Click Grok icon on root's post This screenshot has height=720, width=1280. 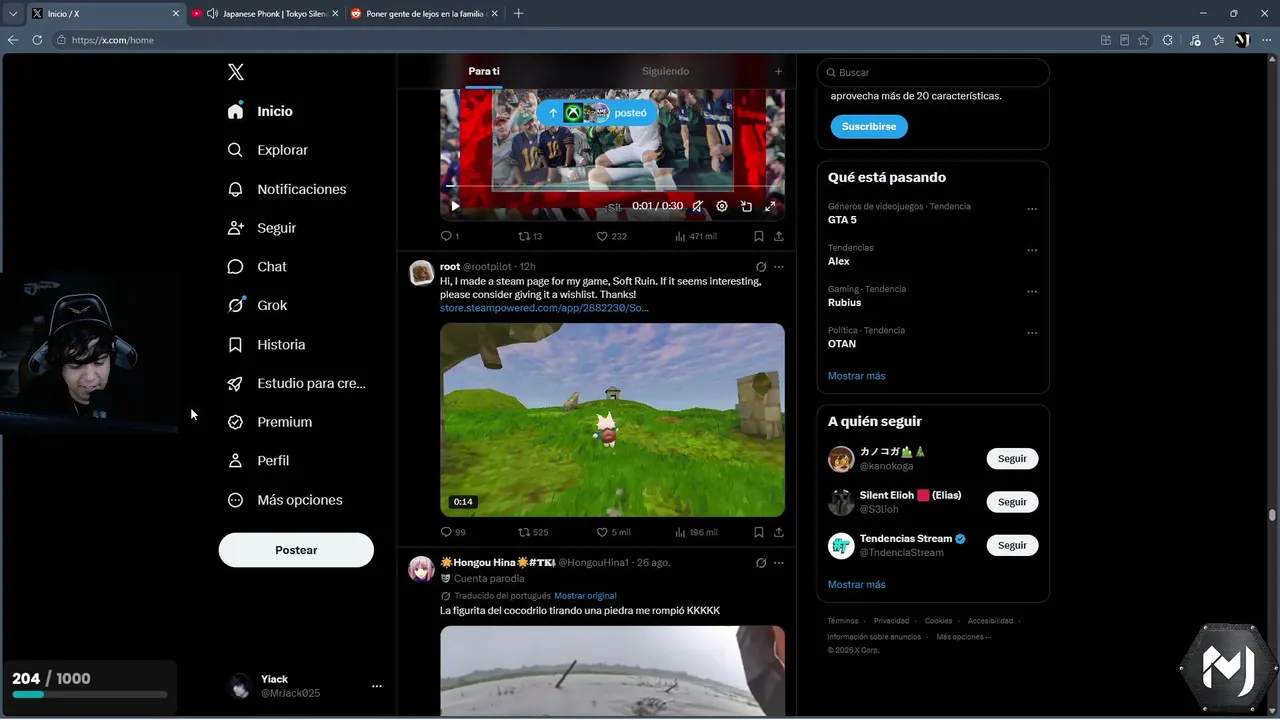click(761, 267)
